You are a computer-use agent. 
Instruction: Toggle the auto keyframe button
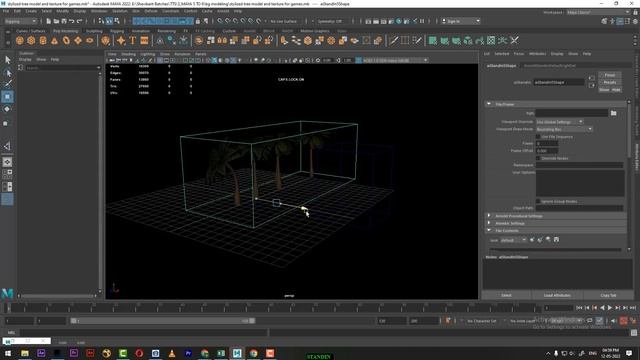coord(623,321)
